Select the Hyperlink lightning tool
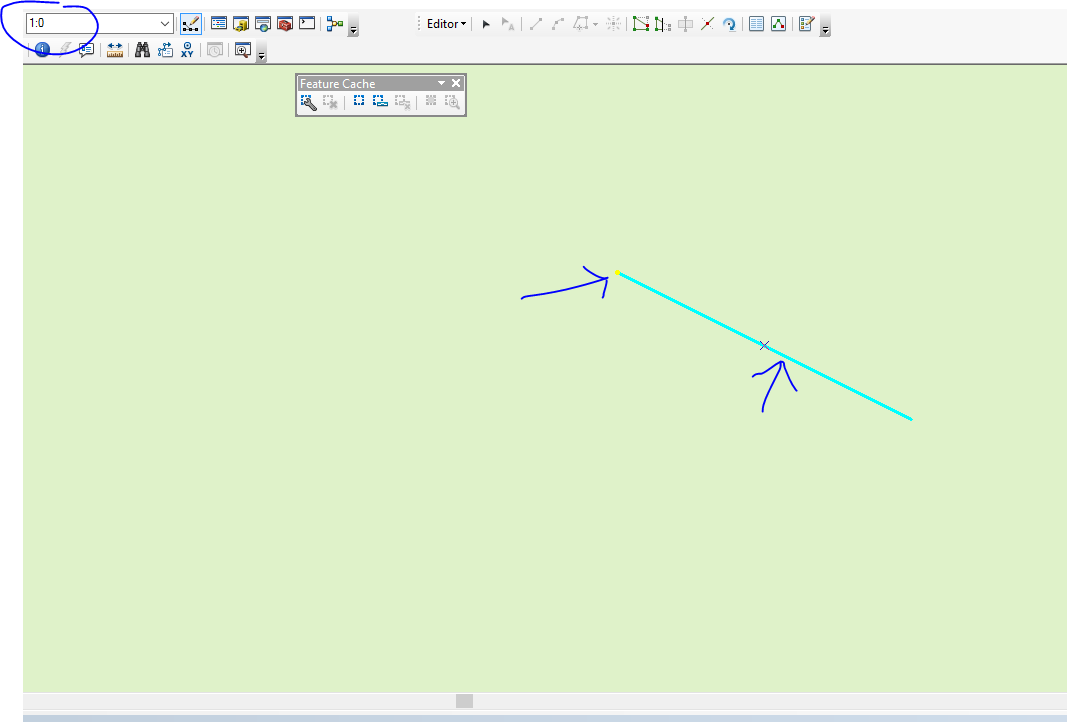The width and height of the screenshot is (1067, 722). [65, 50]
